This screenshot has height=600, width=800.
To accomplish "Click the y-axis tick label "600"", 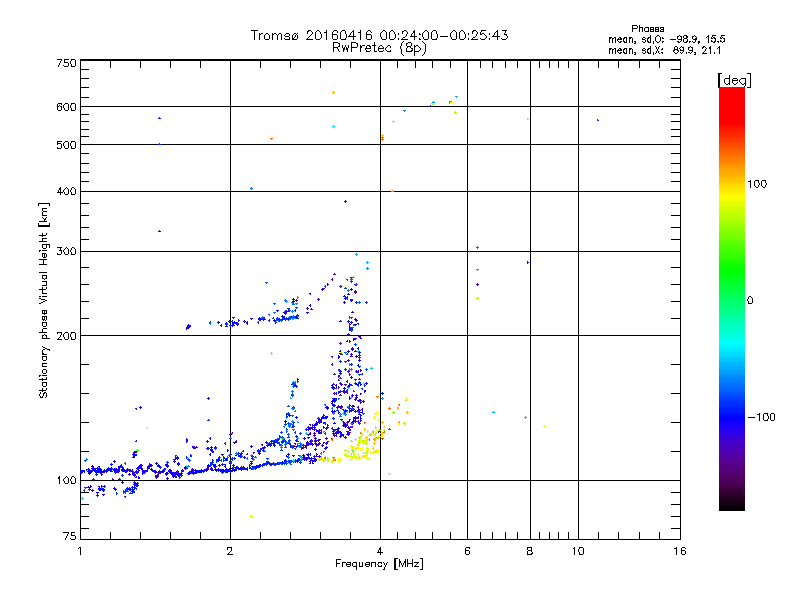I will (x=67, y=107).
